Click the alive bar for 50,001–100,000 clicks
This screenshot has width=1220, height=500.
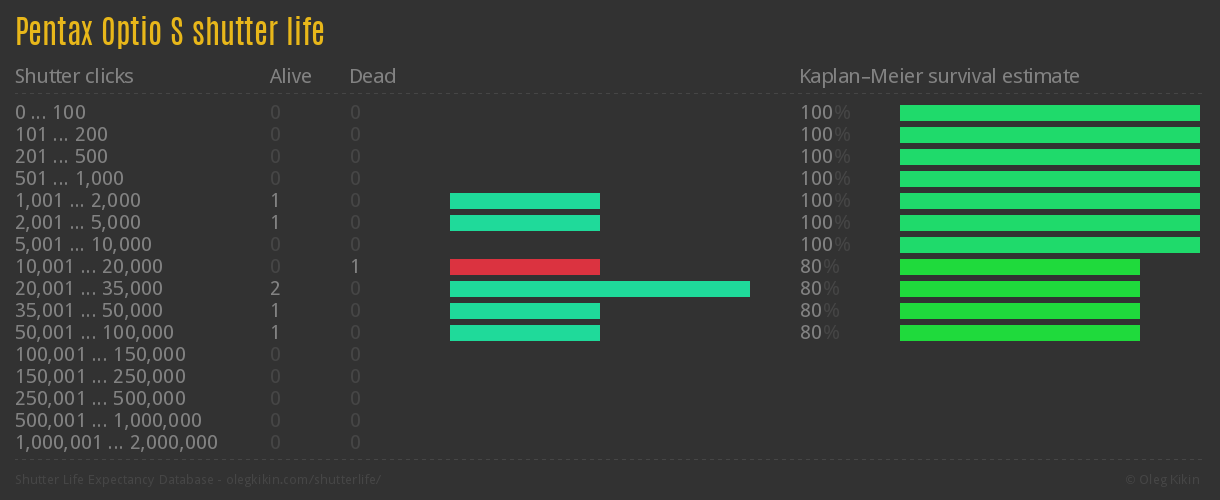[x=525, y=333]
